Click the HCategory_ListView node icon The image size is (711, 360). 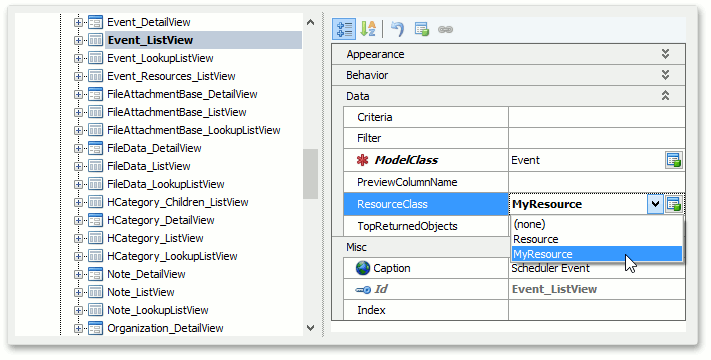point(95,238)
